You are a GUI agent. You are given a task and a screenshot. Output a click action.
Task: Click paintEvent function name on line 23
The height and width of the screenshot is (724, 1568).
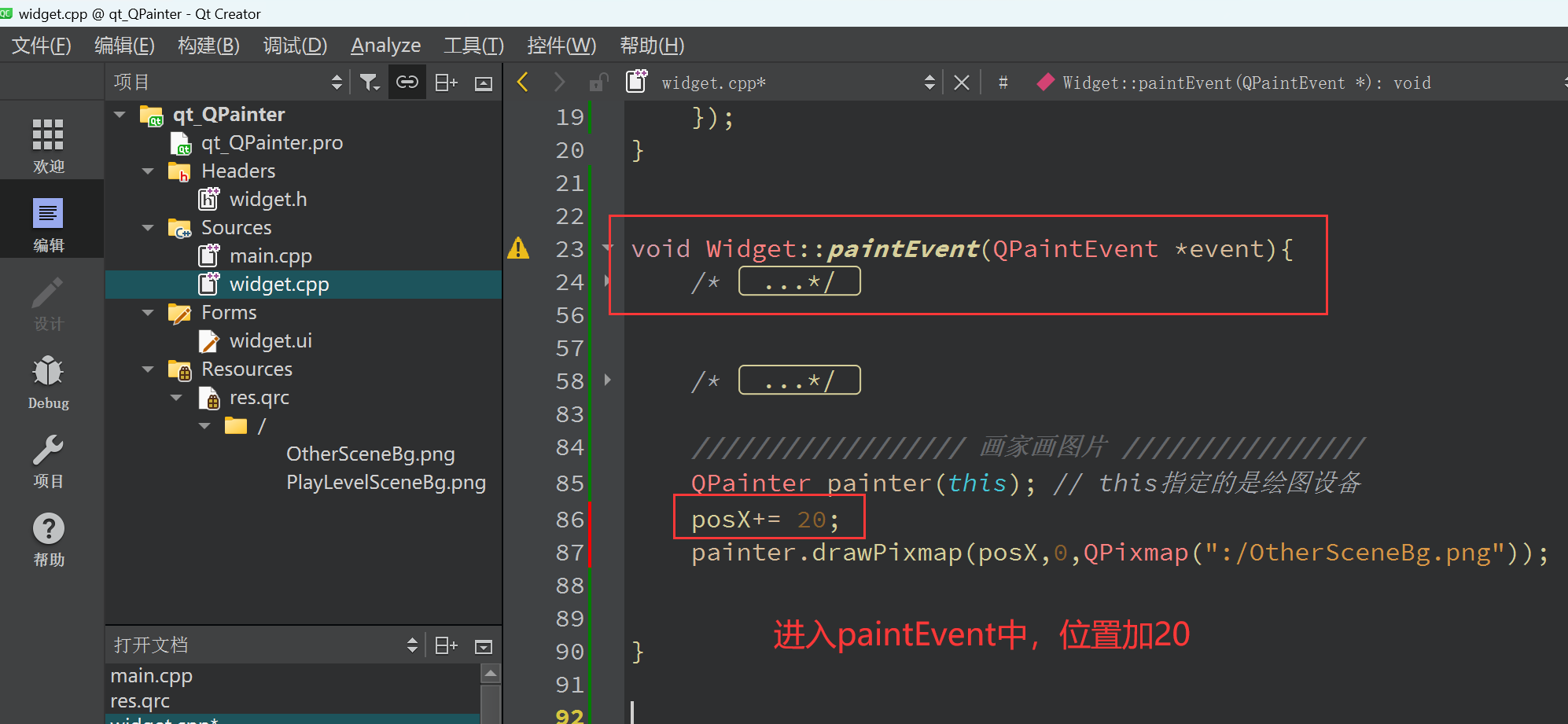coord(903,249)
